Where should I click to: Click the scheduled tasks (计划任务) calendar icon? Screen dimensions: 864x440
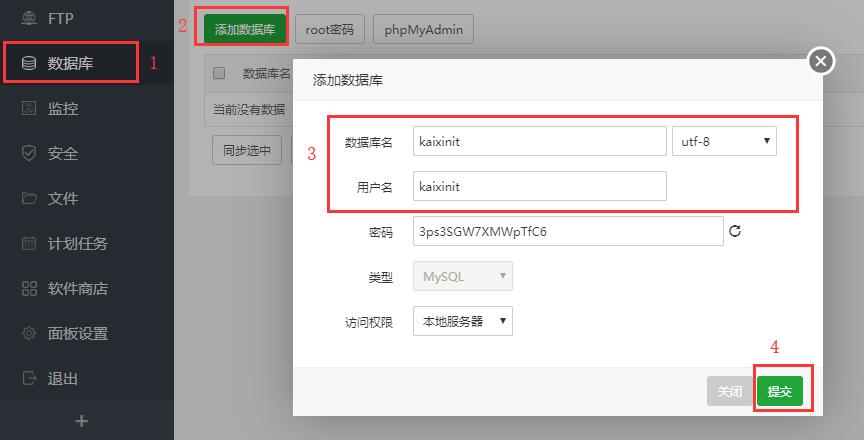[29, 243]
